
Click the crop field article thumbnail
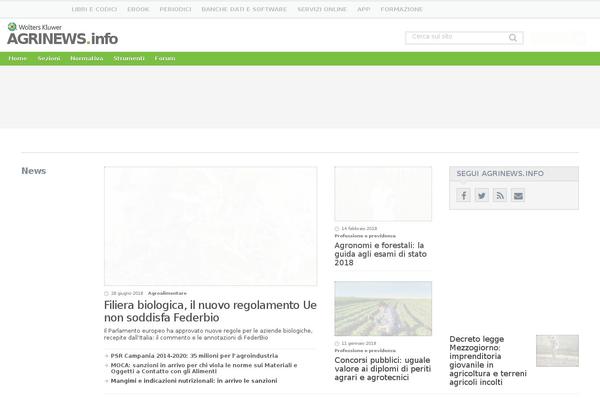[383, 309]
